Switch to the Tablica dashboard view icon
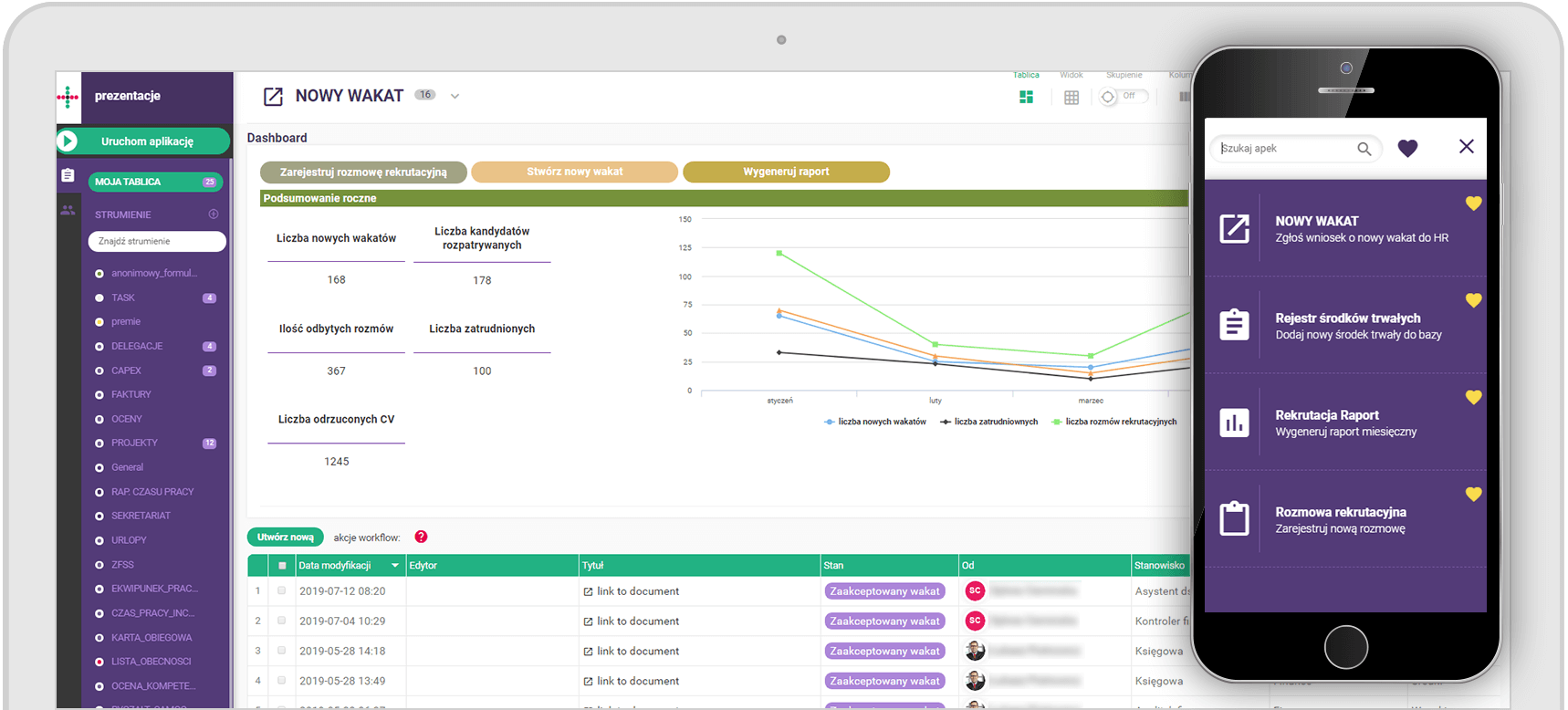This screenshot has width=1568, height=710. pos(1026,97)
